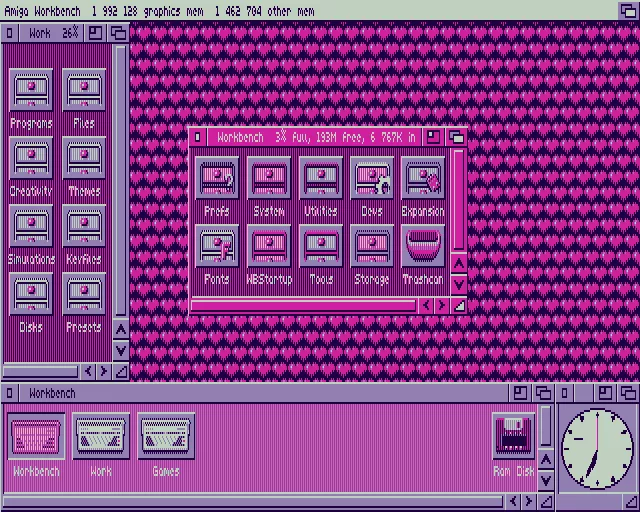Click down arrow in Work window scrollbar
Viewport: 640px width, 512px height.
click(x=120, y=350)
